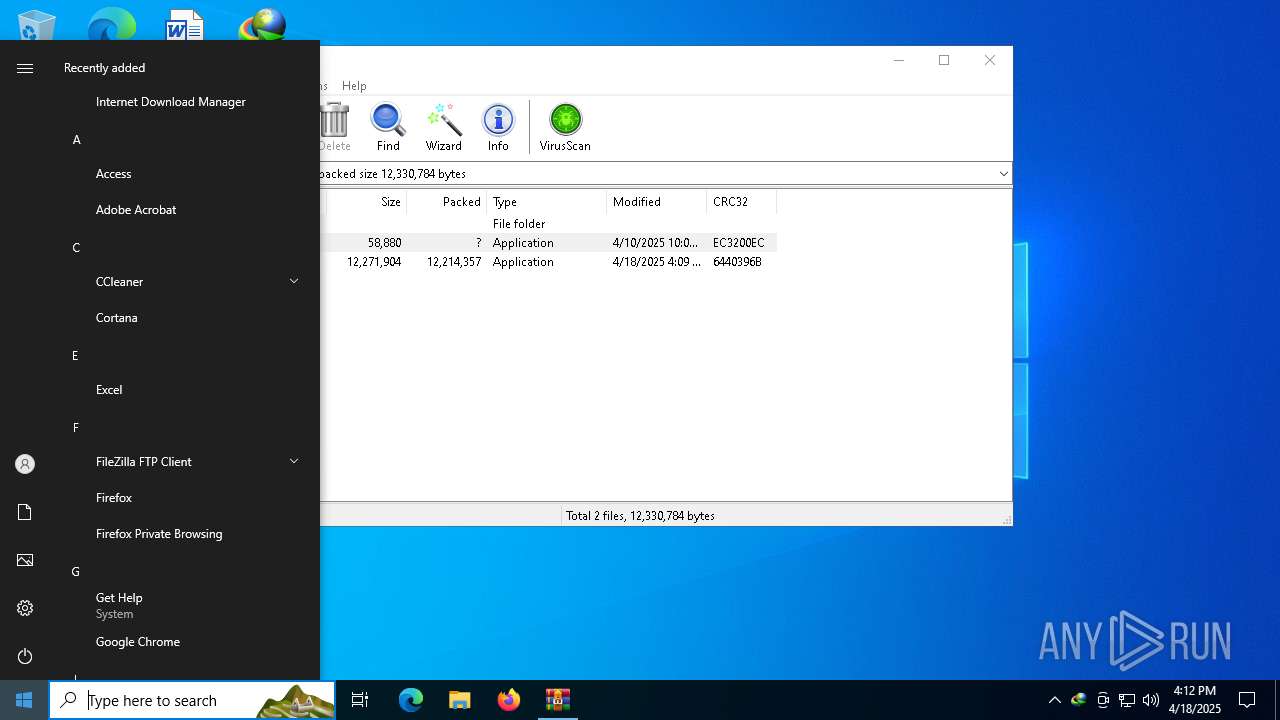The width and height of the screenshot is (1280, 720).
Task: Click the volume speaker tray icon
Action: pos(1151,700)
